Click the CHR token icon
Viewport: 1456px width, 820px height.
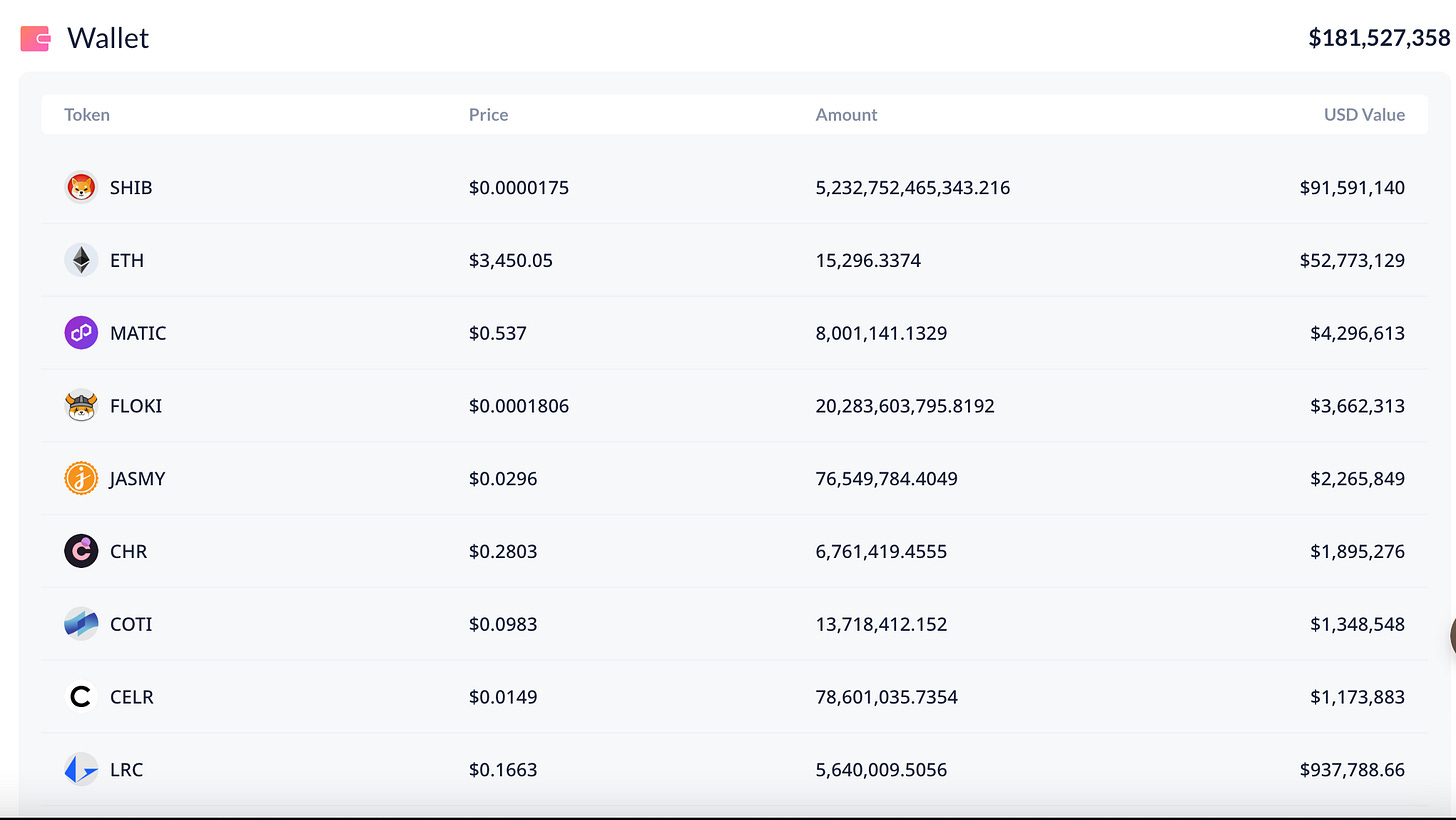tap(81, 551)
